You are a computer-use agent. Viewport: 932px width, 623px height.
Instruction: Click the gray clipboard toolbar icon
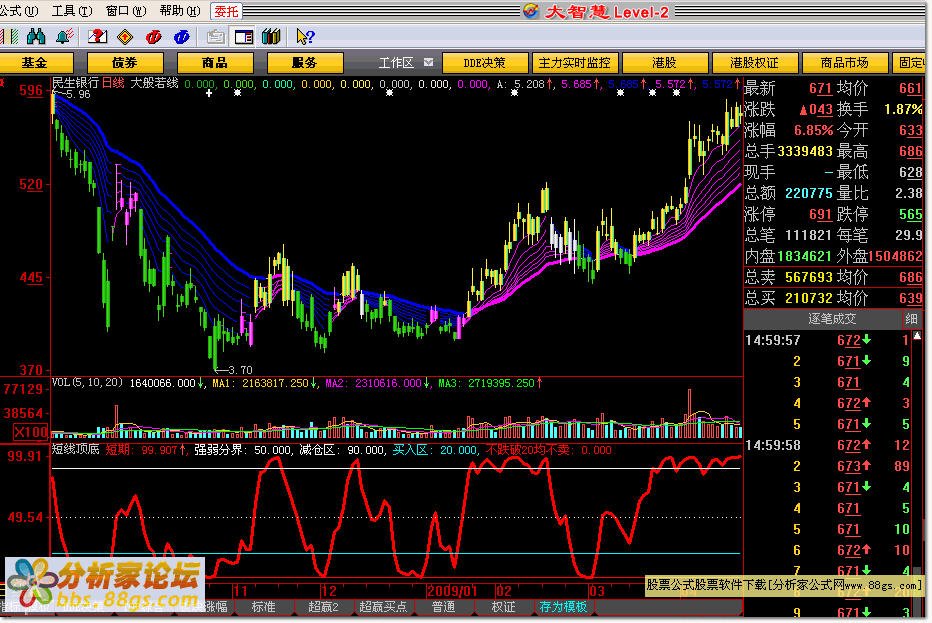tap(215, 37)
